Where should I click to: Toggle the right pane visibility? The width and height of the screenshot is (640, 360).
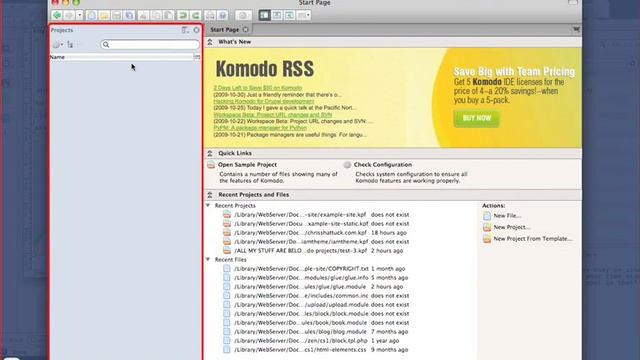pyautogui.click(x=289, y=16)
